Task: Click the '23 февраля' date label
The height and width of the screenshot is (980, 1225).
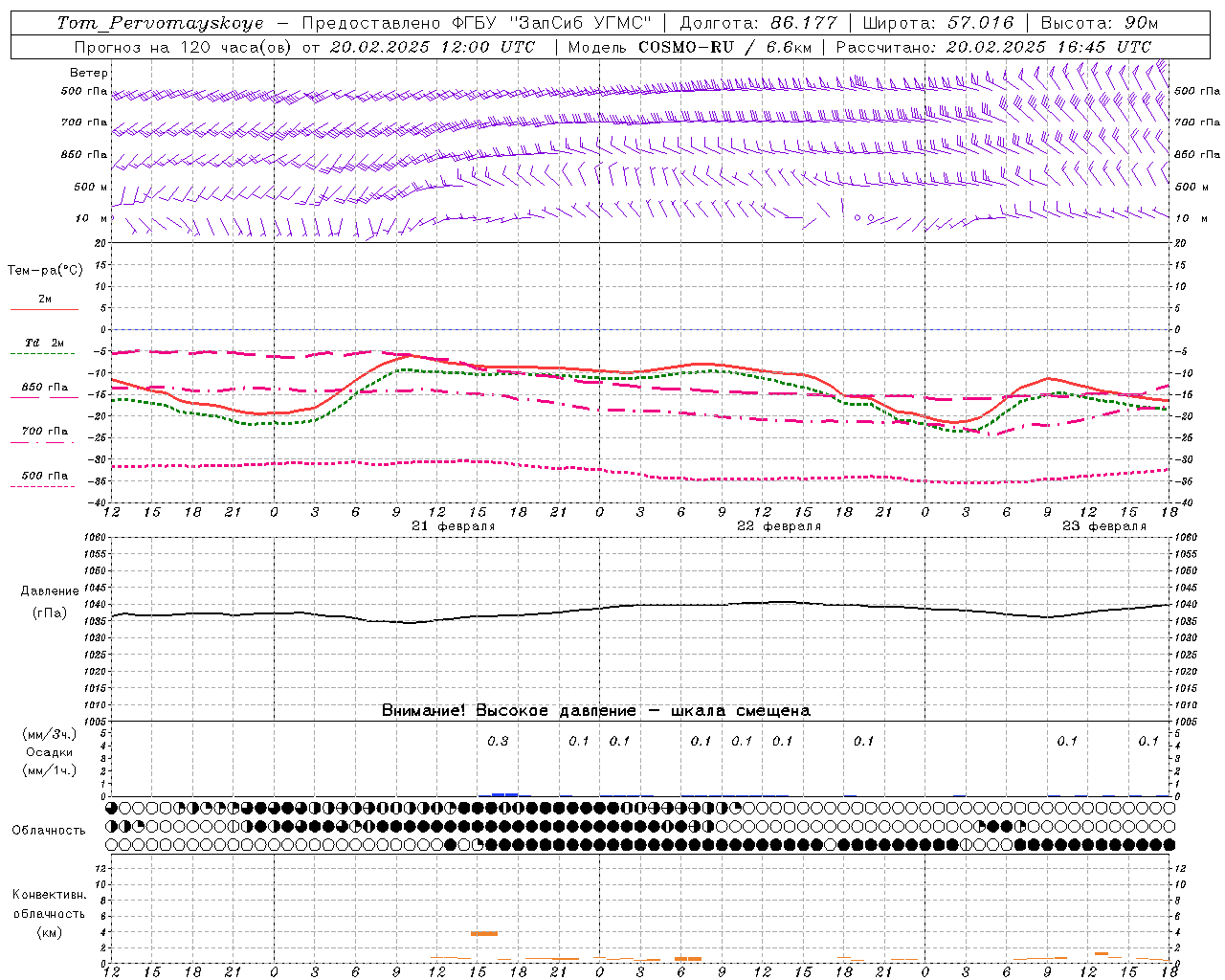Action: pos(1104,526)
